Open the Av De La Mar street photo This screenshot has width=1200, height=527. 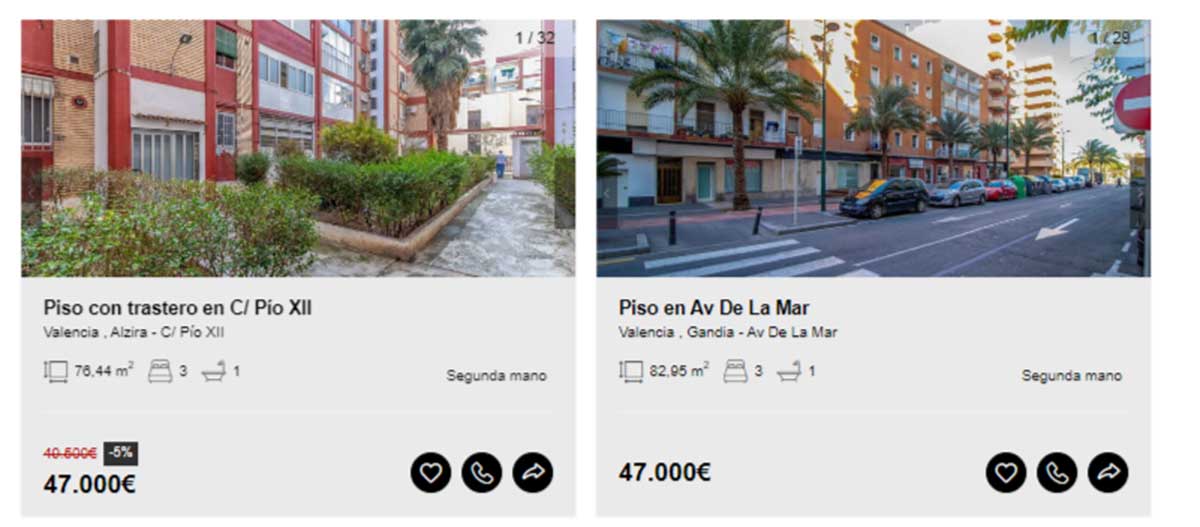coord(873,148)
